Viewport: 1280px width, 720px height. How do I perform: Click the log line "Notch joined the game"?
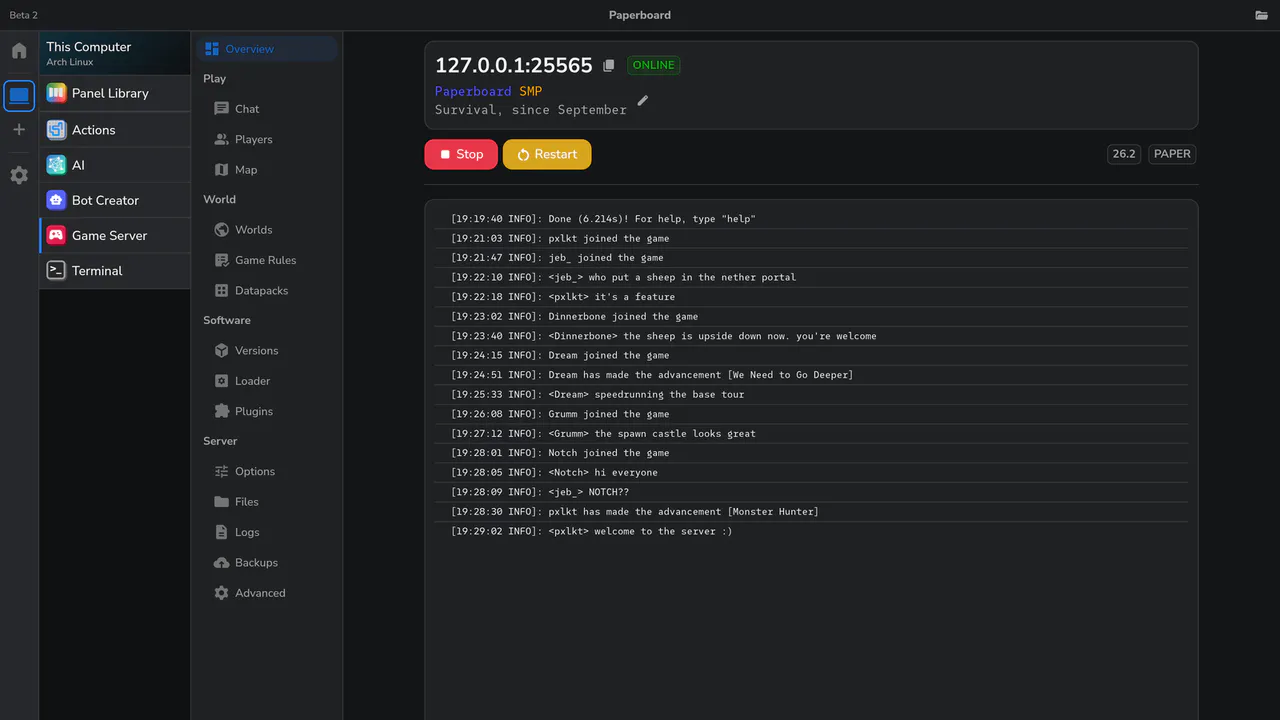(x=811, y=453)
